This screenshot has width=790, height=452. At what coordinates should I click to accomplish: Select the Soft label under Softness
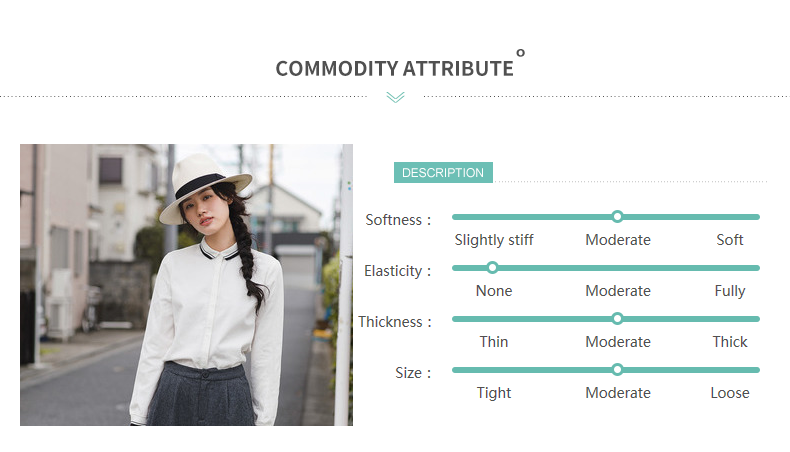730,240
